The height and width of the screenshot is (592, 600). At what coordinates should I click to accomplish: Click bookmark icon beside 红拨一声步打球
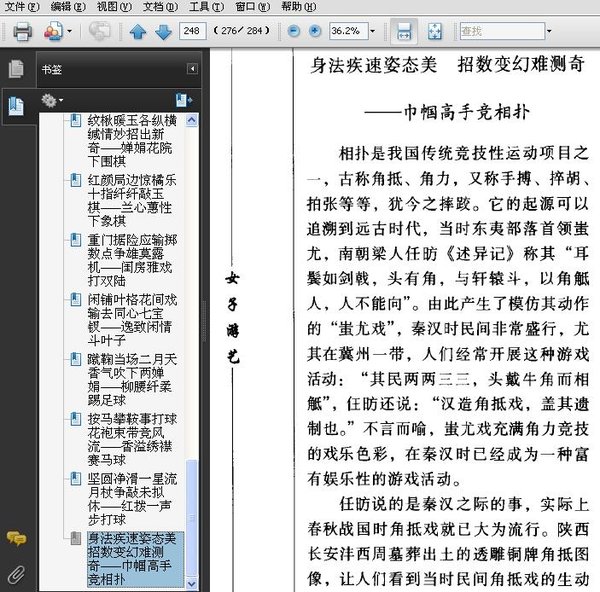(x=76, y=479)
